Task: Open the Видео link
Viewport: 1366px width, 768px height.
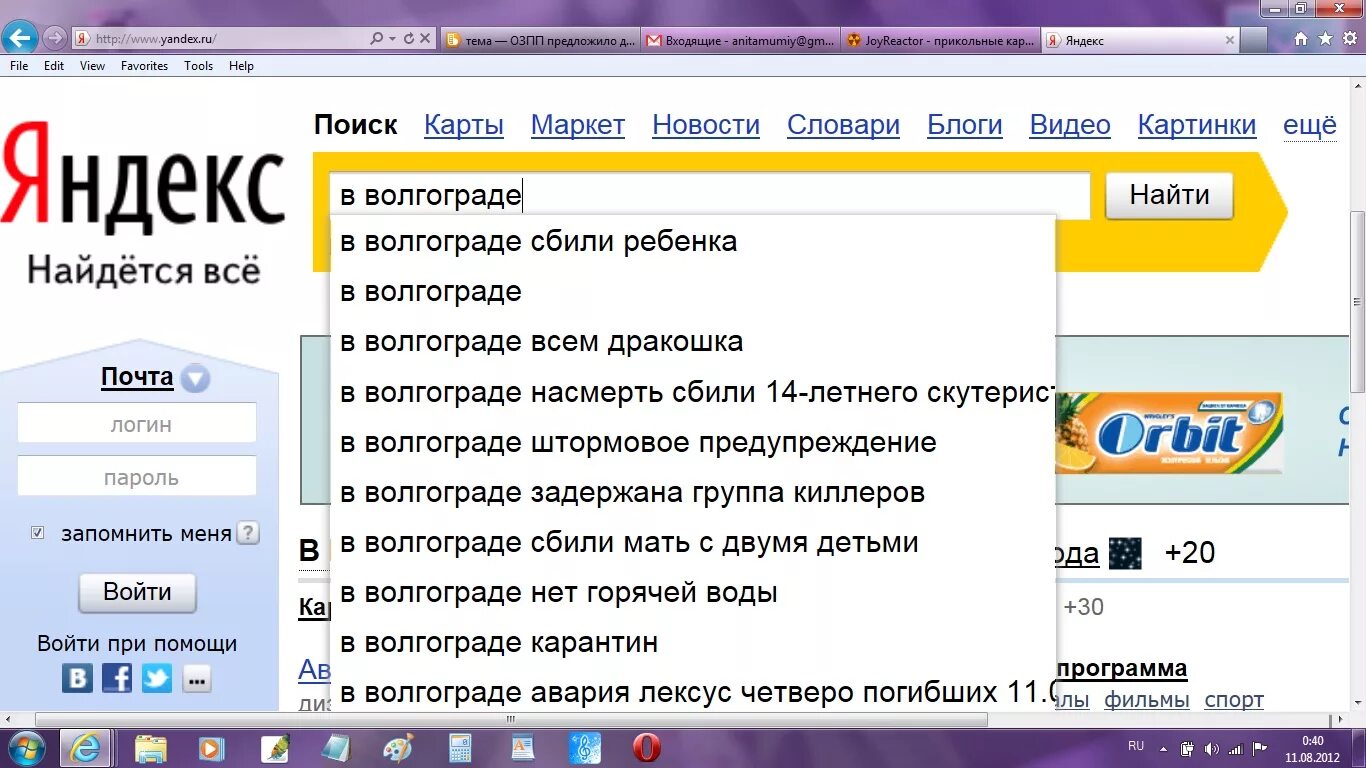Action: coord(1070,125)
